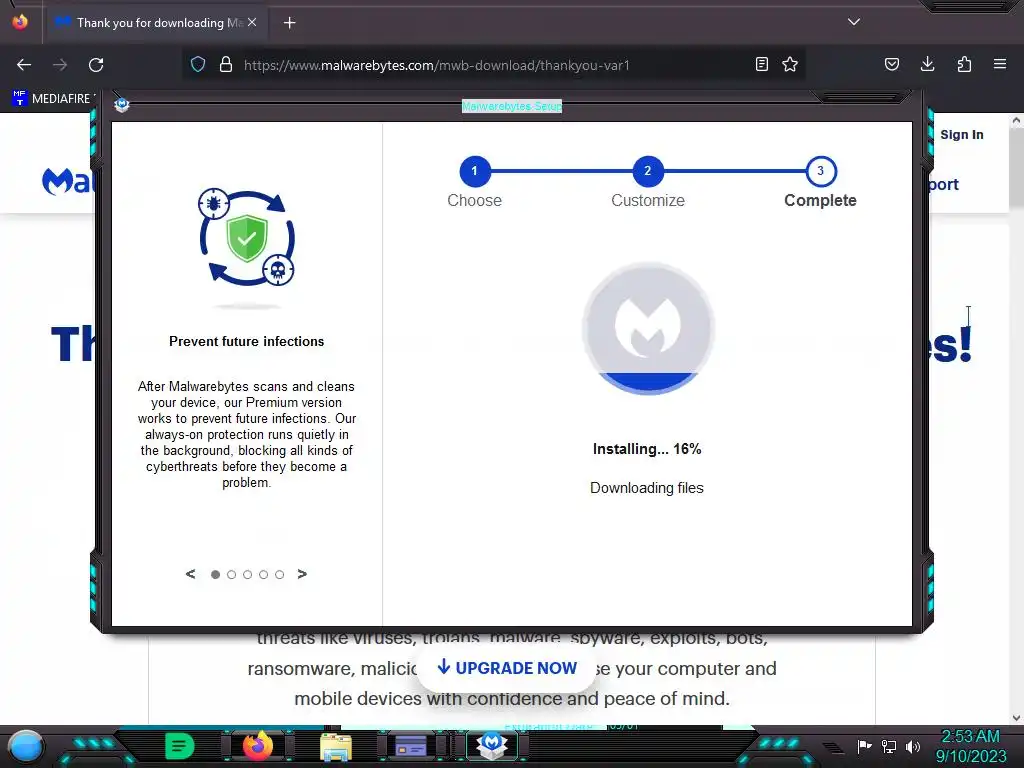Bookmark this page with the star
Image resolution: width=1024 pixels, height=768 pixels.
tap(790, 64)
